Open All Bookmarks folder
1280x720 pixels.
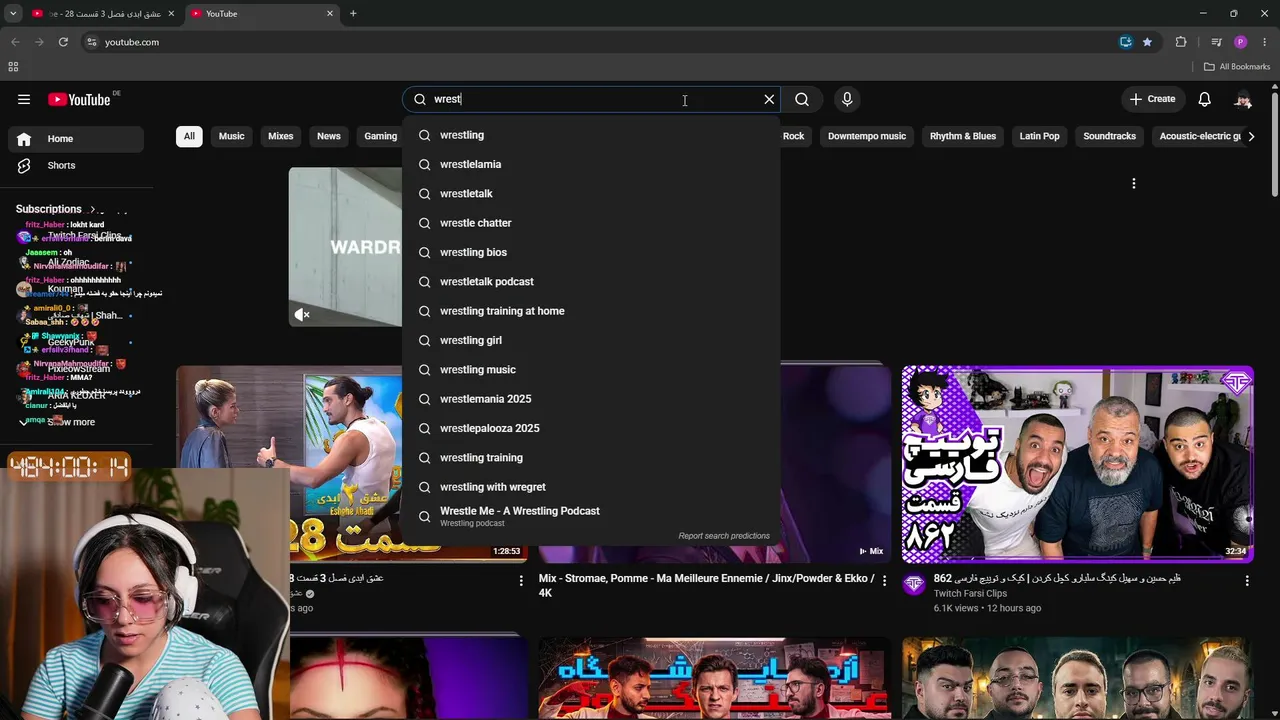point(1237,67)
